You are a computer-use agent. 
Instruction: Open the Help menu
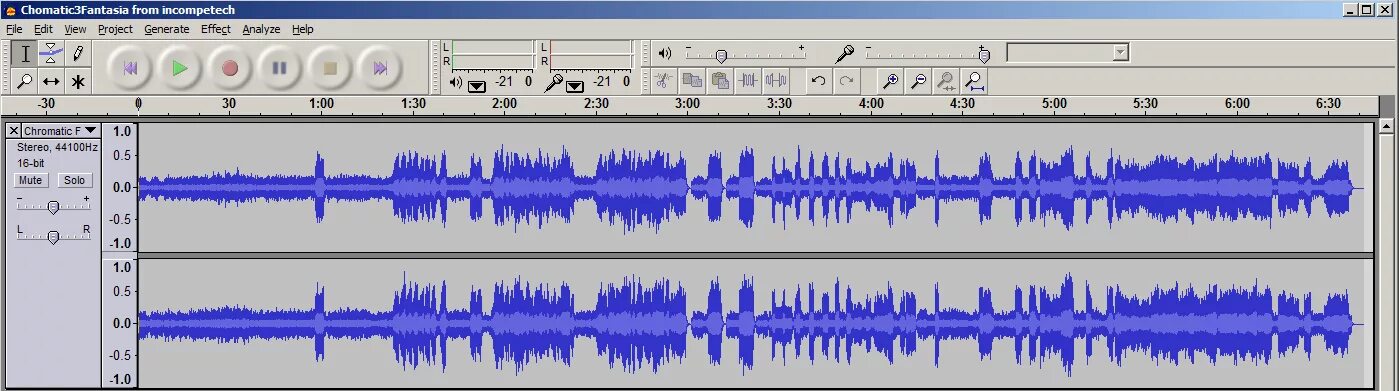point(302,29)
